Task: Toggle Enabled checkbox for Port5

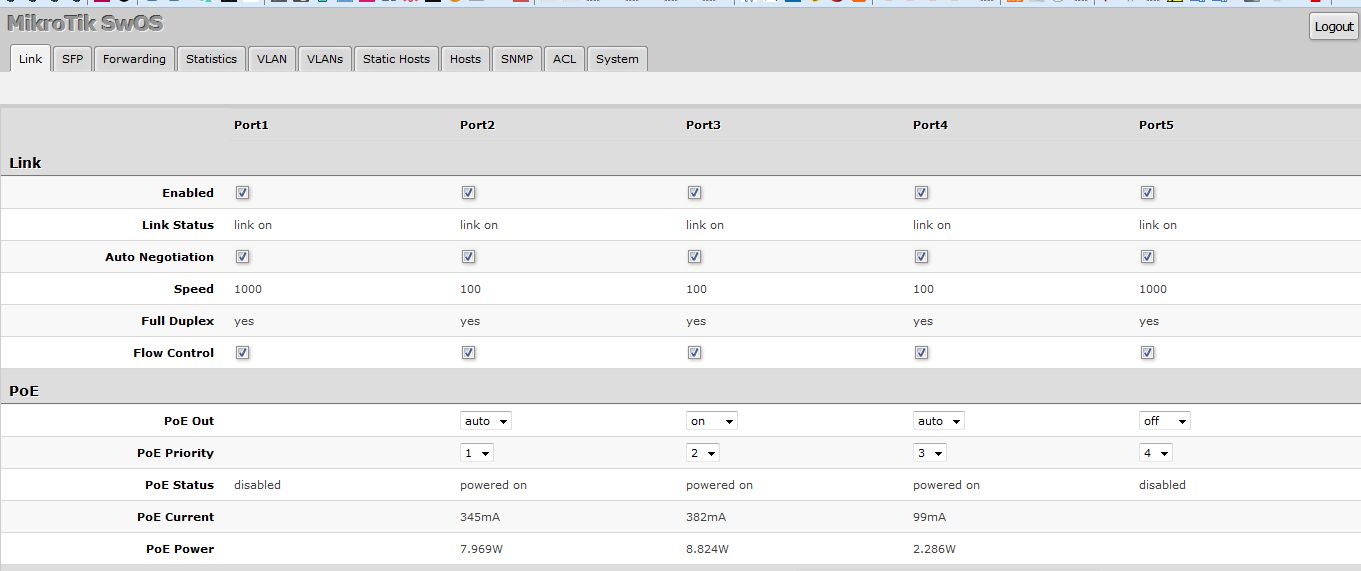Action: (x=1147, y=192)
